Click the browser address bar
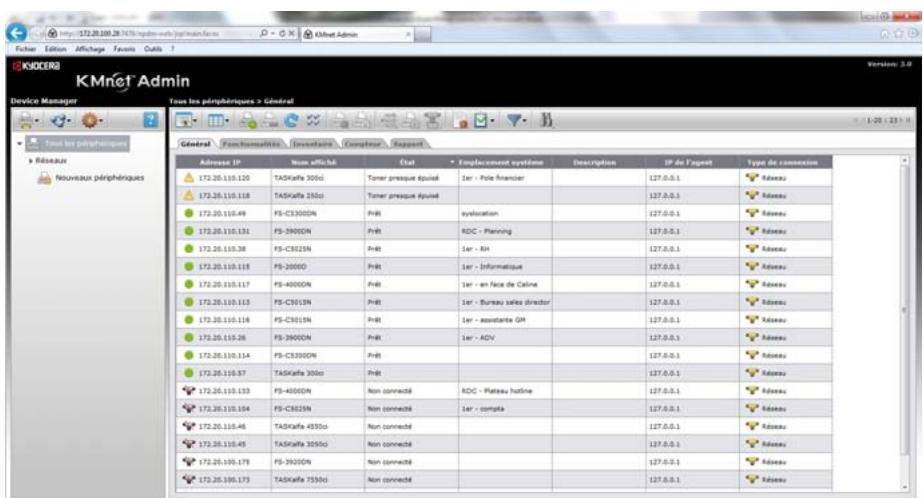The width and height of the screenshot is (923, 498). point(153,34)
